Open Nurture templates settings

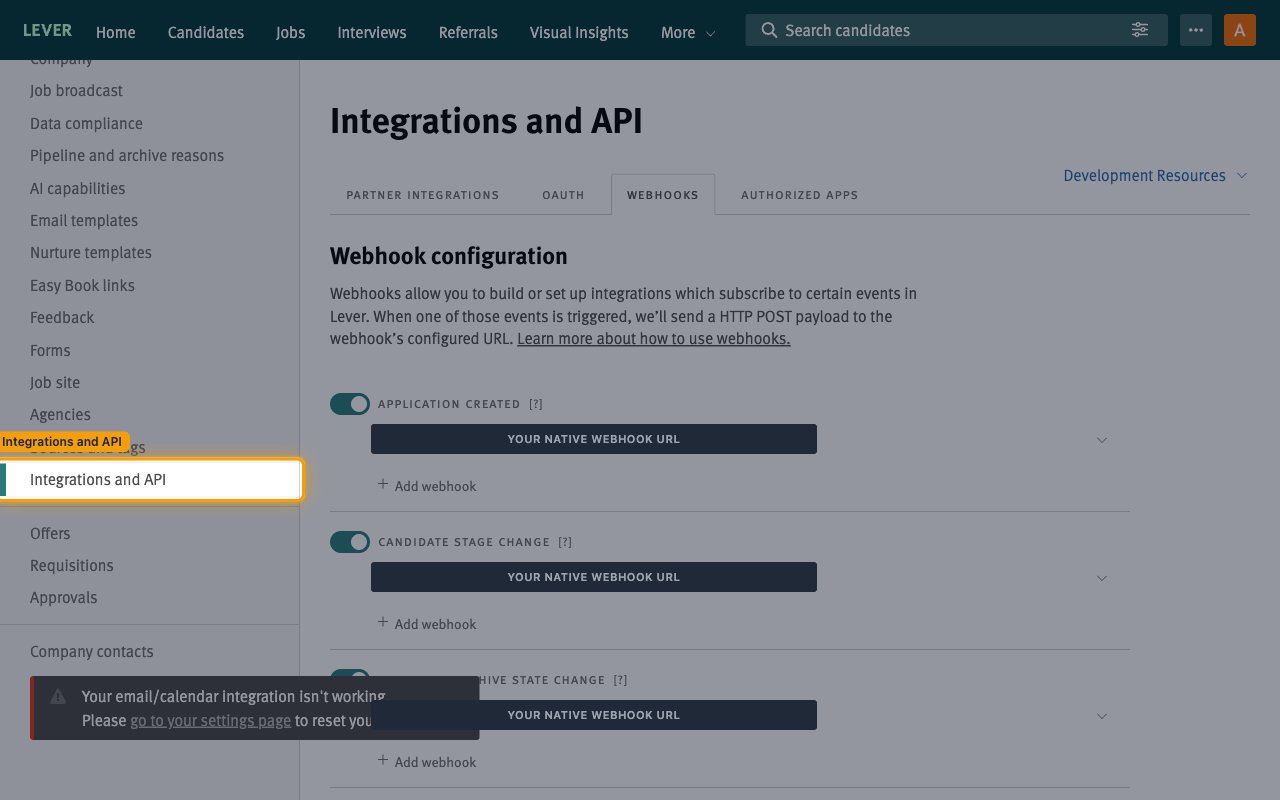pos(91,253)
